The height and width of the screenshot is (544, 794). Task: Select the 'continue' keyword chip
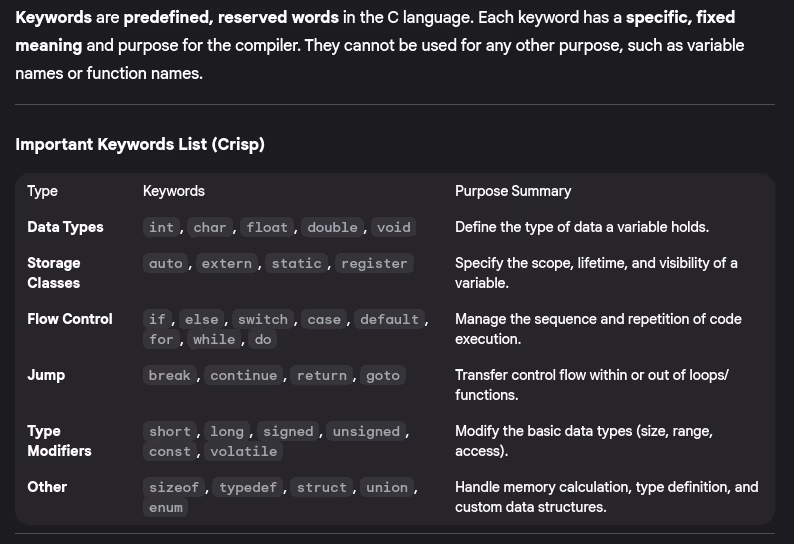pos(243,375)
